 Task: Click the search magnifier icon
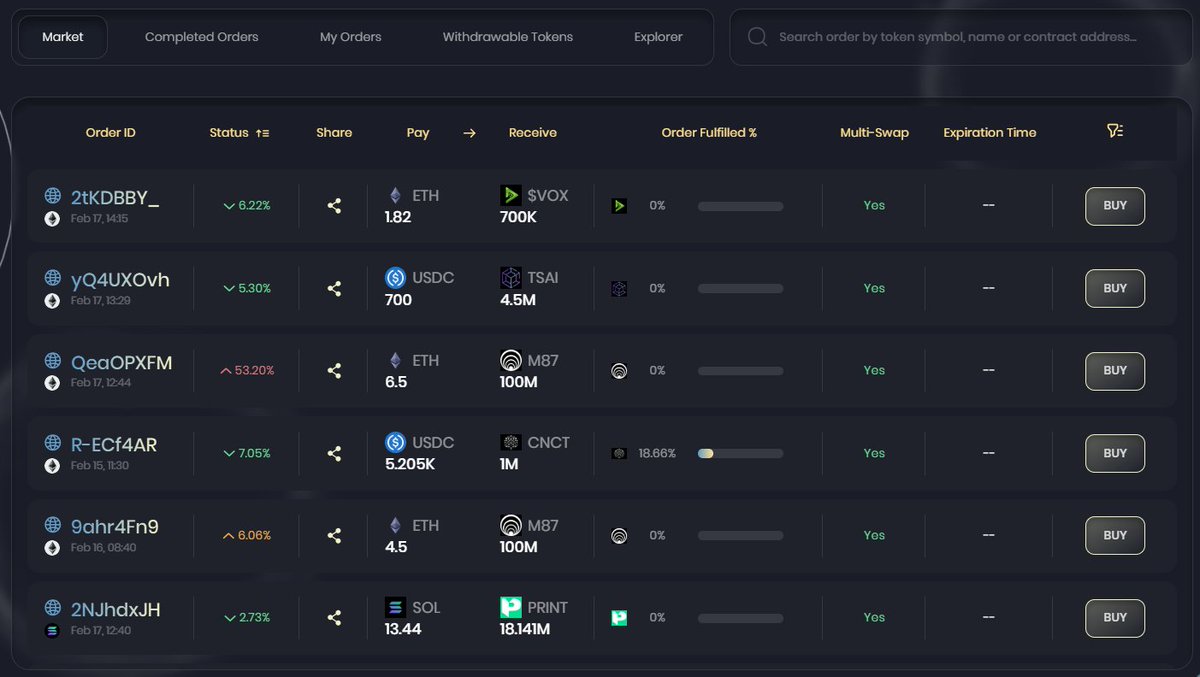pos(758,37)
